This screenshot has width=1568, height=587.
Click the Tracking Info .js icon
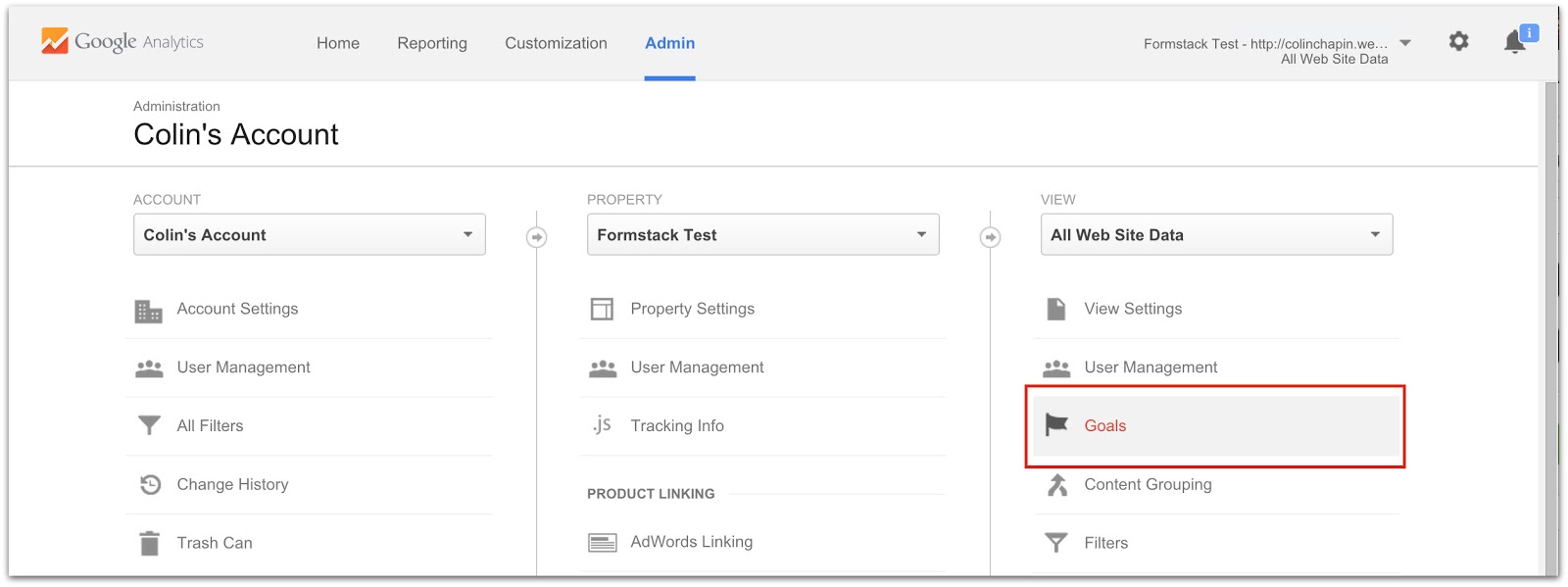[602, 425]
